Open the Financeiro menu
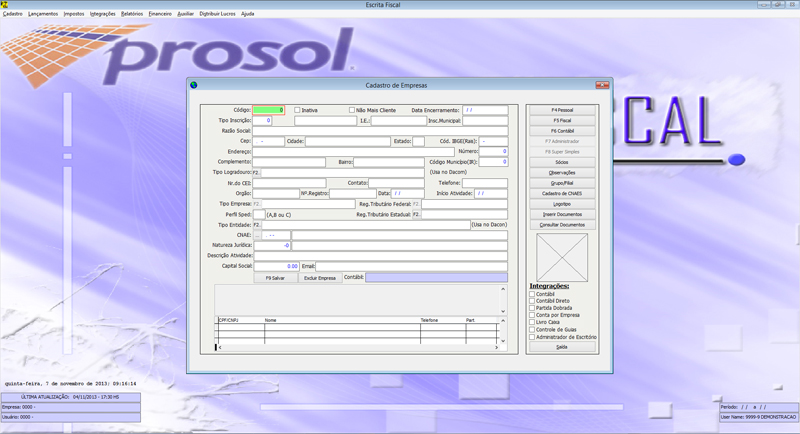The height and width of the screenshot is (434, 800). [x=160, y=14]
